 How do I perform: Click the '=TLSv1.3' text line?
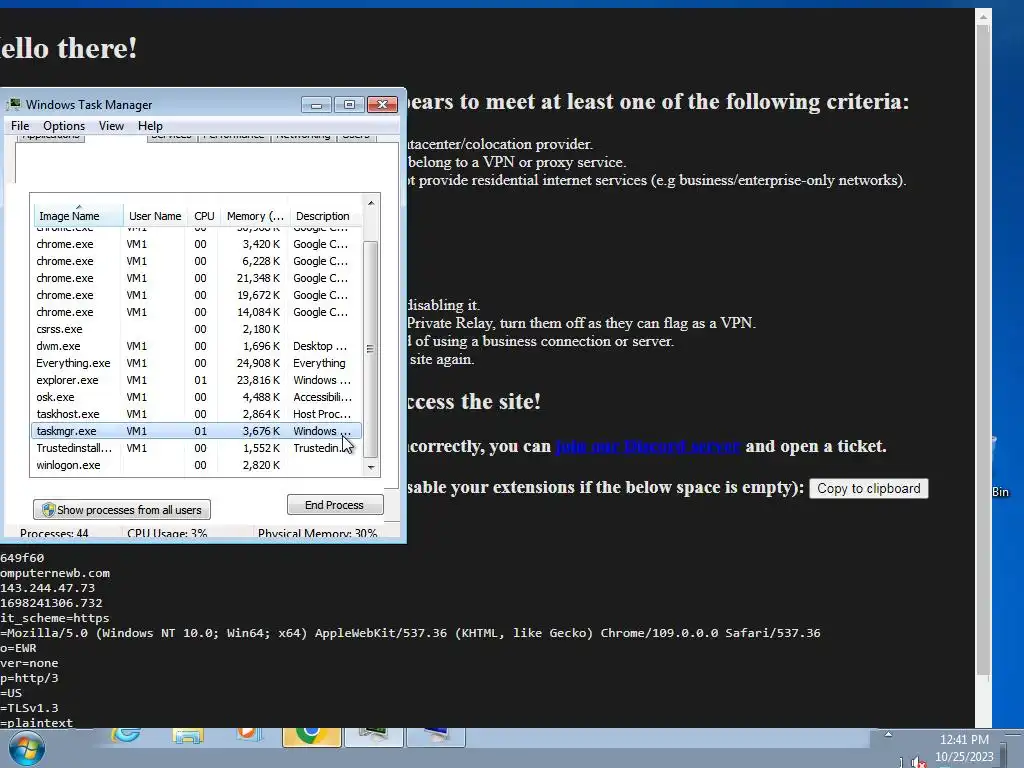tap(29, 708)
